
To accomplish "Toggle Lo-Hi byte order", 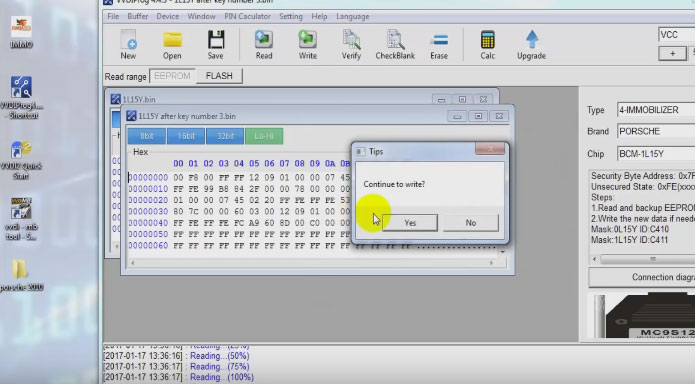I will 264,136.
